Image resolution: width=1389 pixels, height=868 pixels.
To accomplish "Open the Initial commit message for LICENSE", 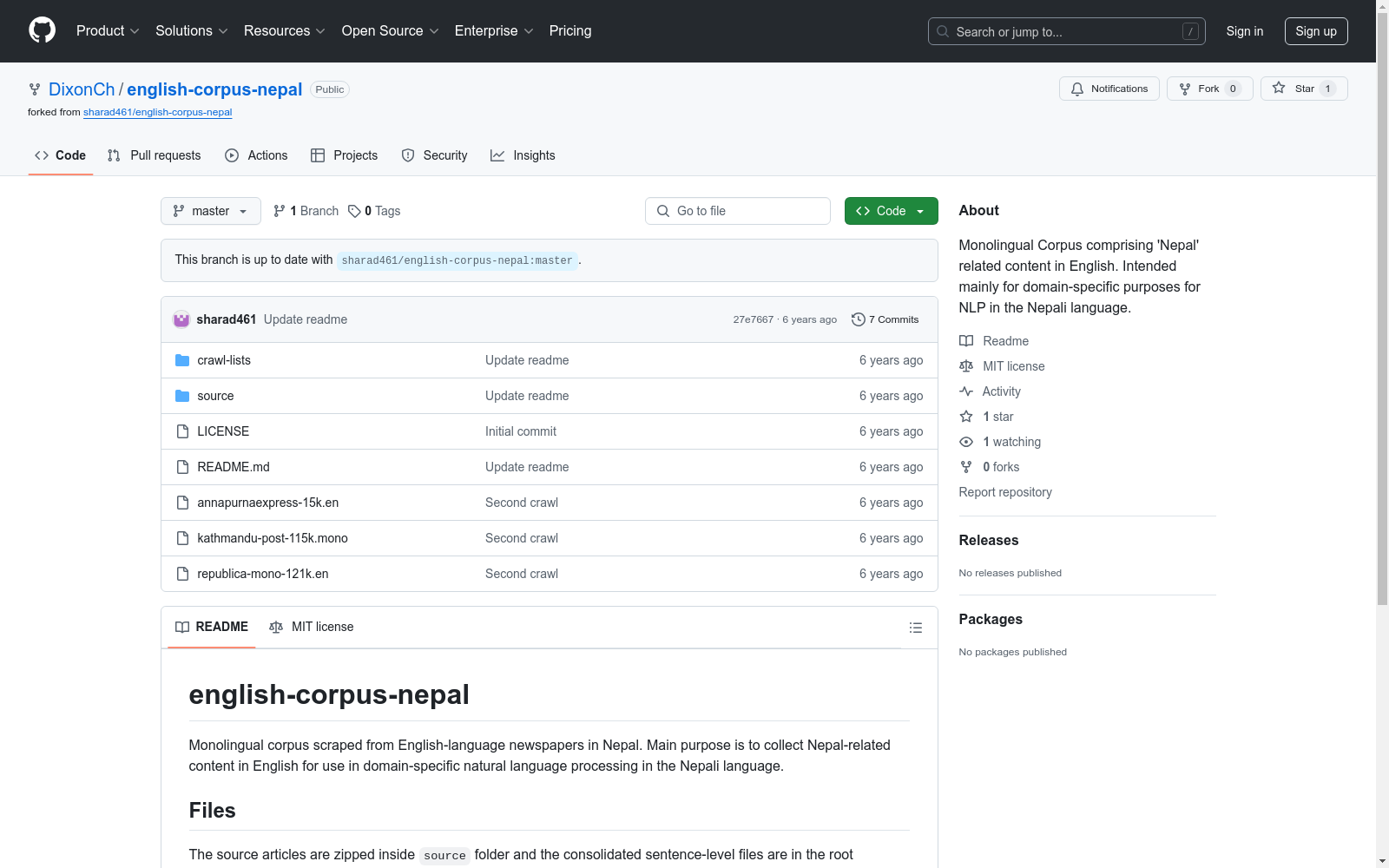I will point(521,431).
